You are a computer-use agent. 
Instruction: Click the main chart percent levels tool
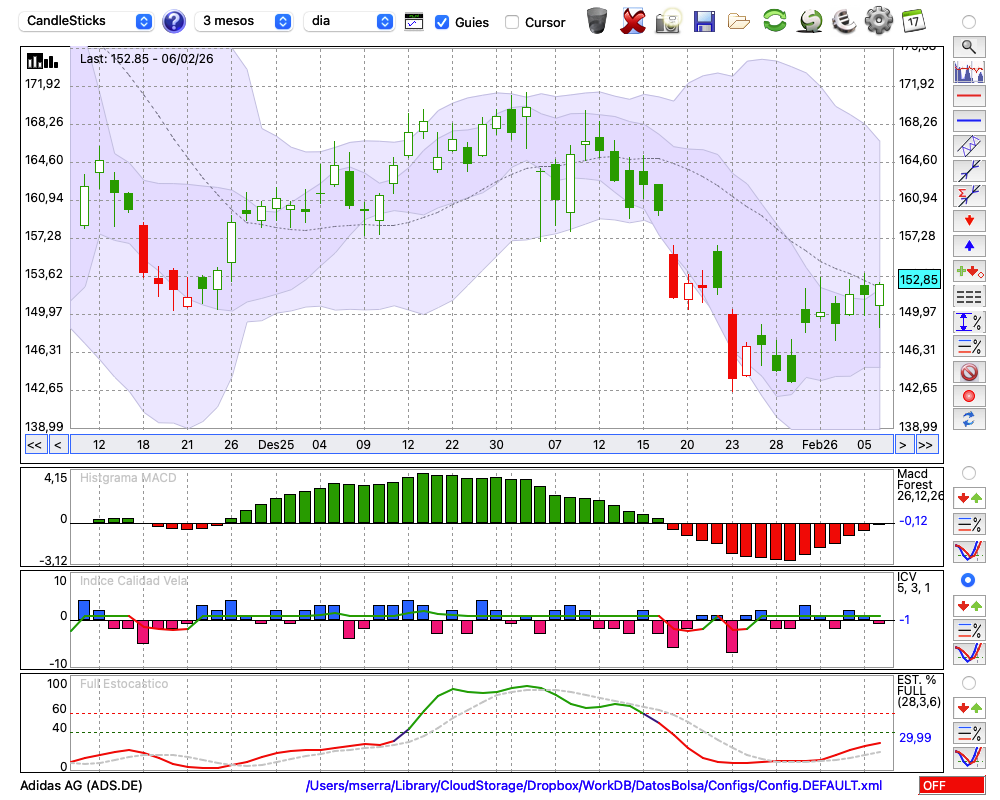[969, 346]
